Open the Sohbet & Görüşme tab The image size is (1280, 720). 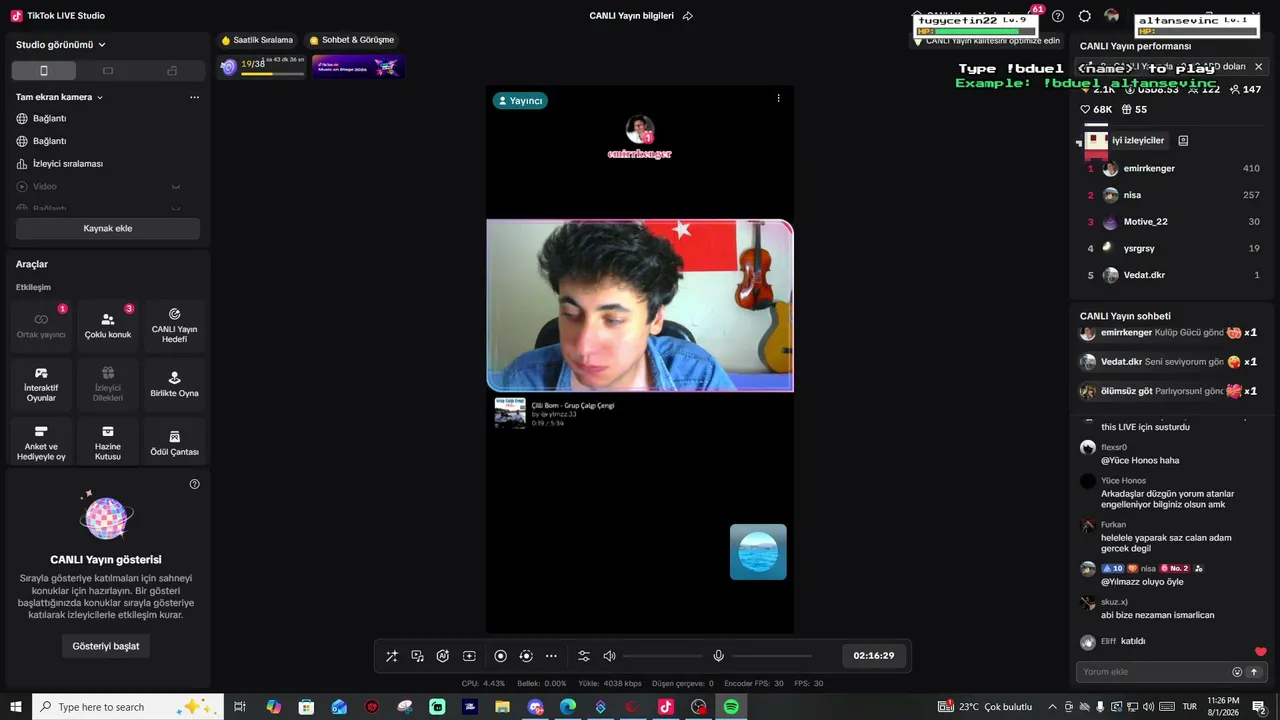pyautogui.click(x=352, y=40)
